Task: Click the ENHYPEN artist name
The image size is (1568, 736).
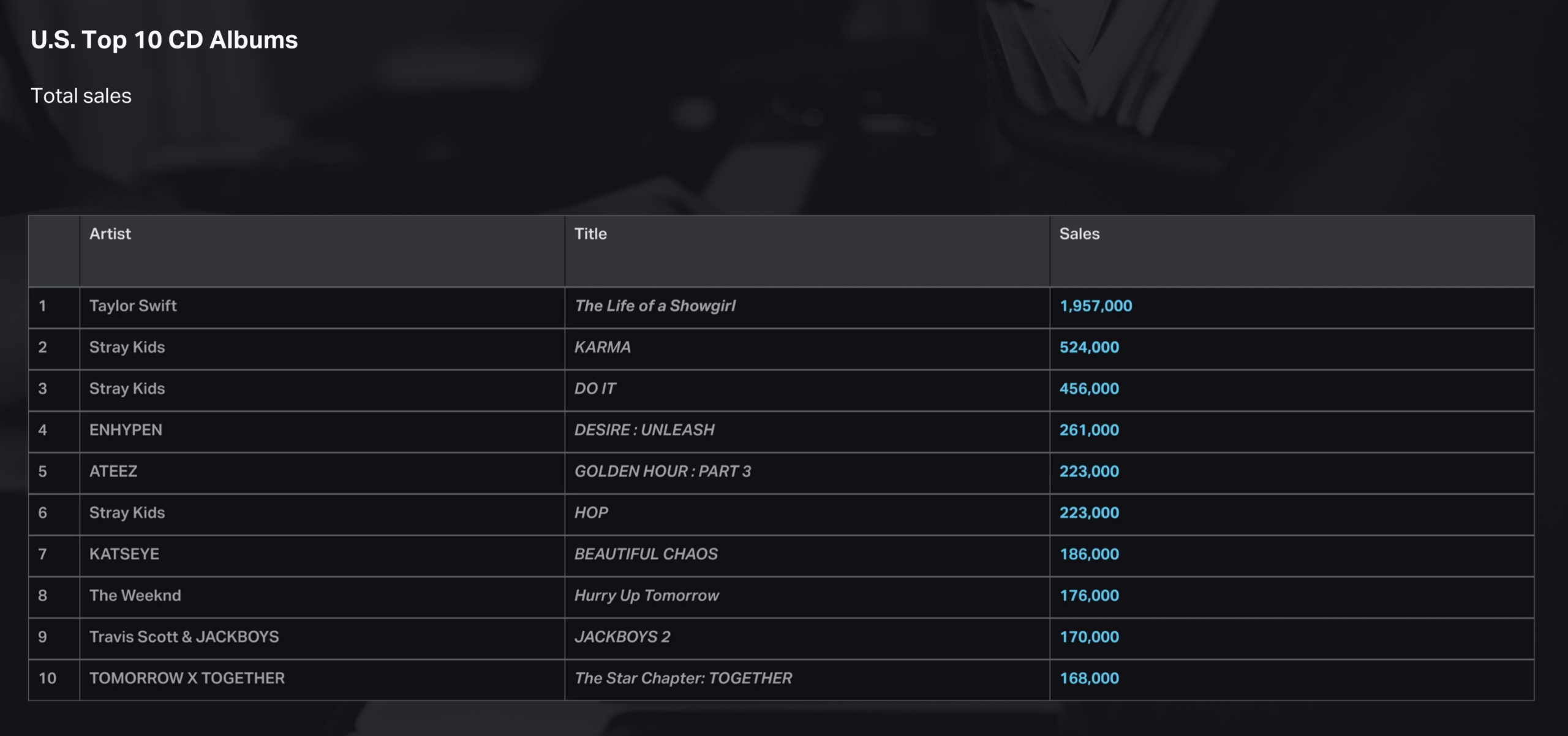Action: [126, 430]
